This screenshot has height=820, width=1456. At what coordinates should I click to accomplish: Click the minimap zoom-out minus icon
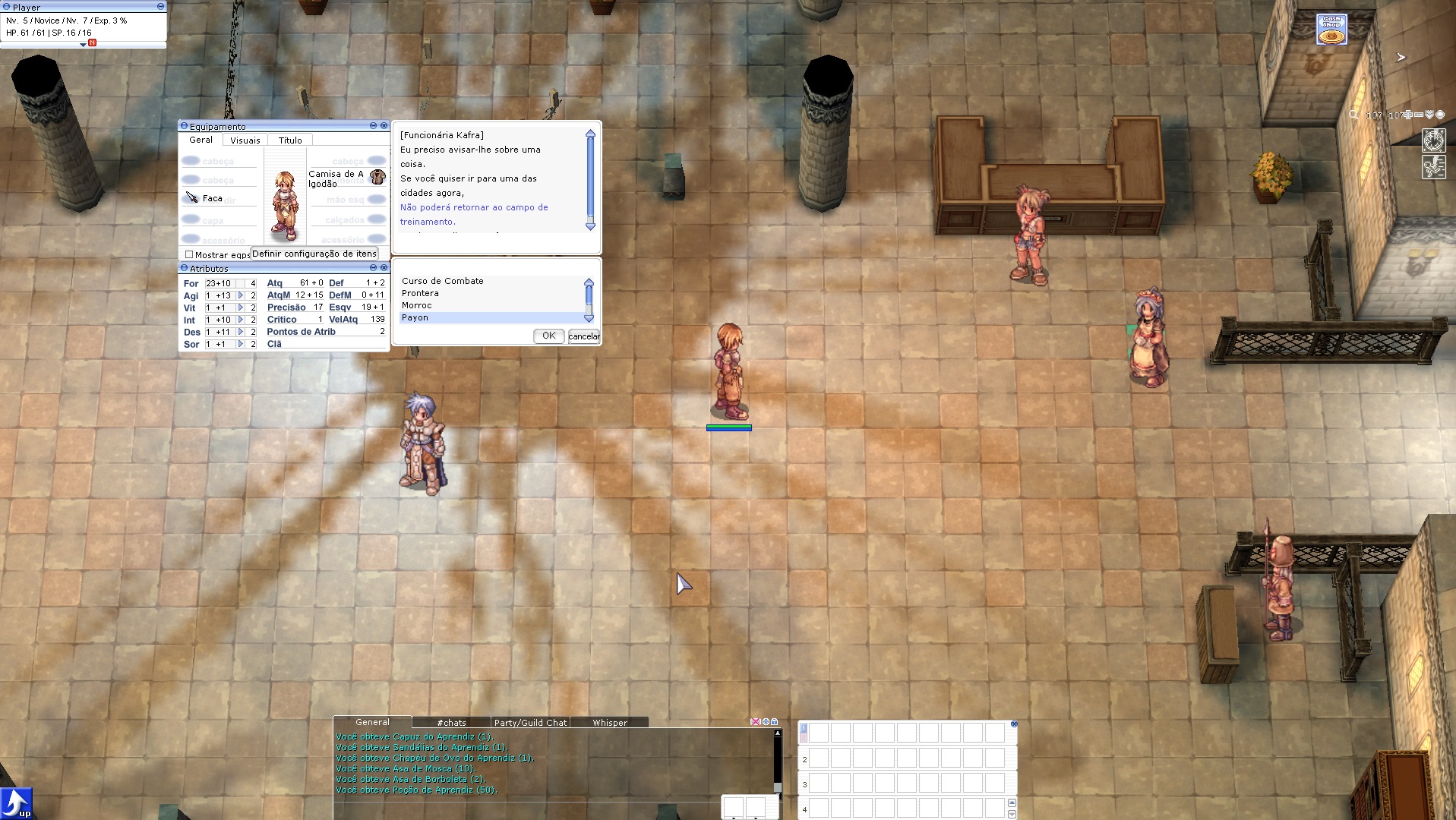pos(1418,115)
